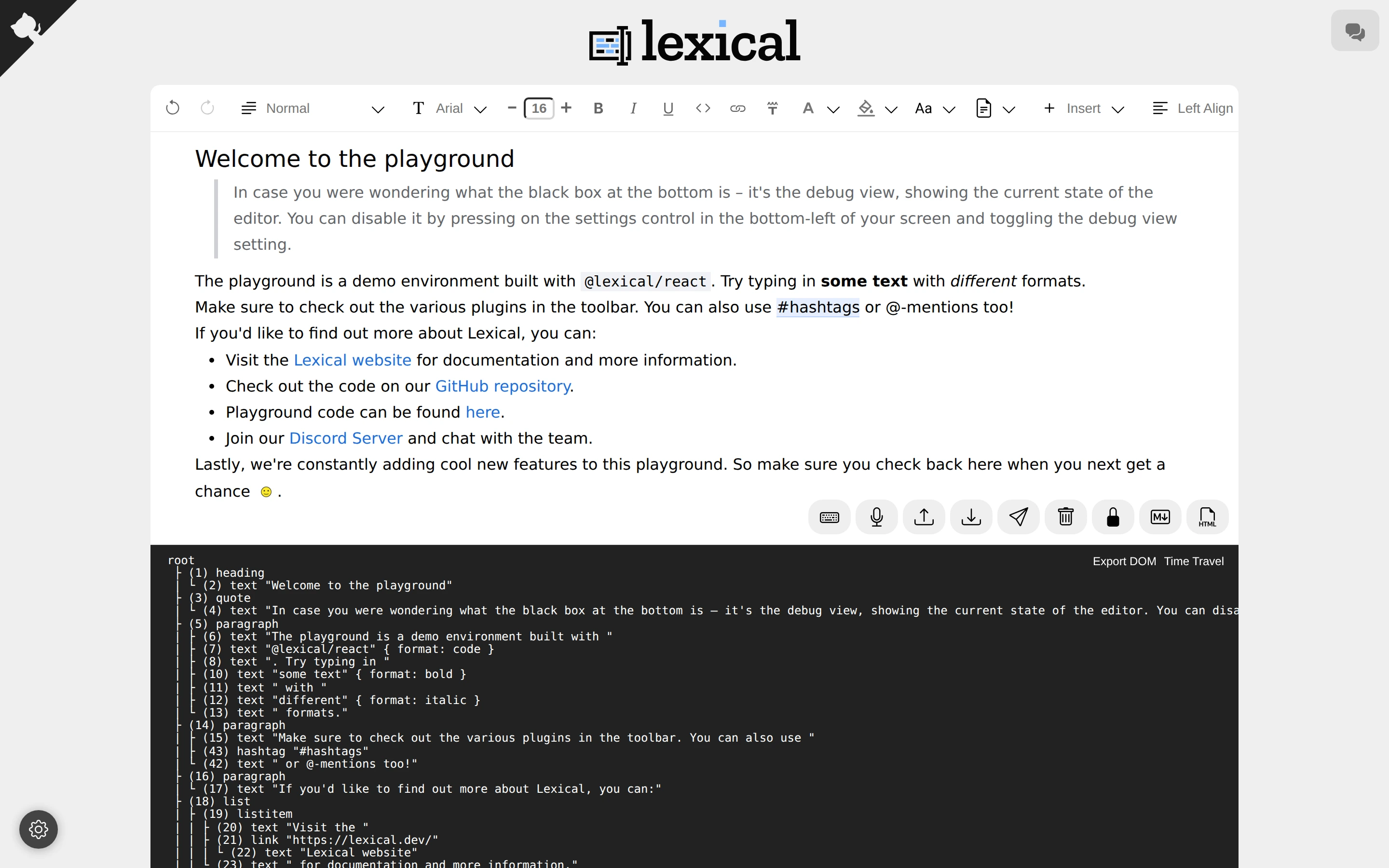Click the @lexical/react code text
Screen dimensions: 1389x868
coord(646,281)
